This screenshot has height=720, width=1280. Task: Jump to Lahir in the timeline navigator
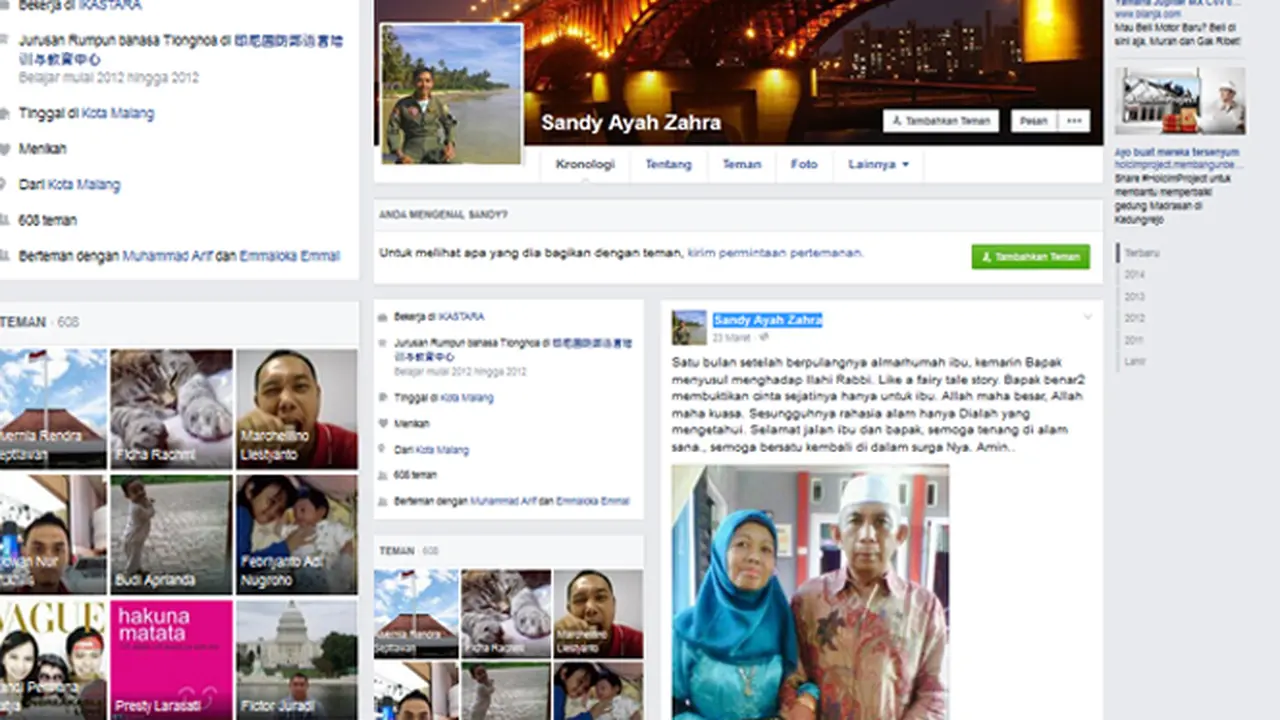point(1134,362)
